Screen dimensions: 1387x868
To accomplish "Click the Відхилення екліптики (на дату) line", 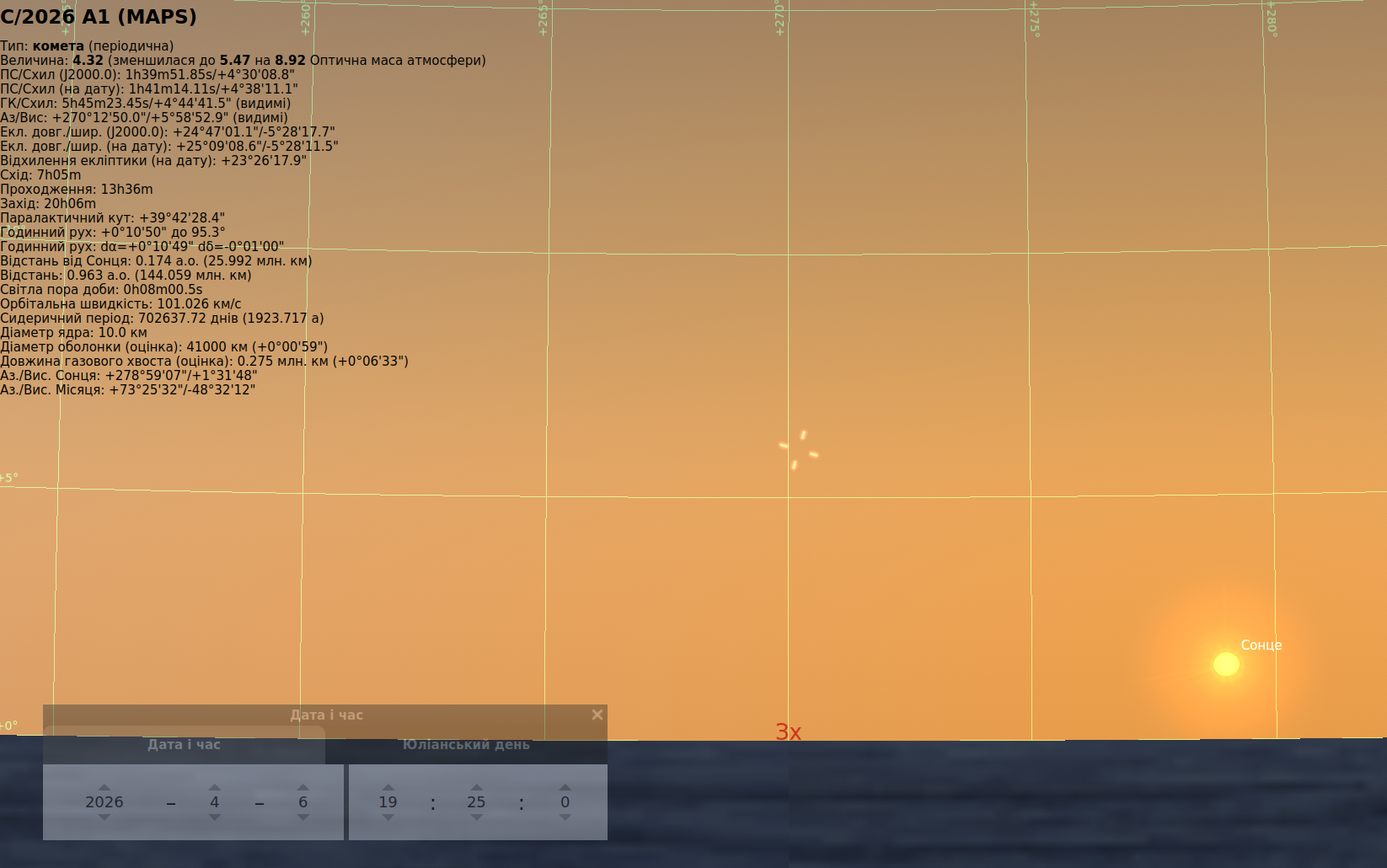I will tap(153, 161).
